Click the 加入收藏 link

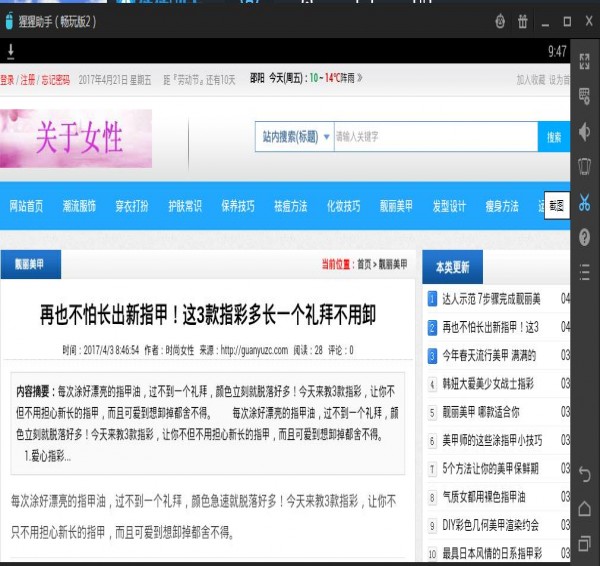click(531, 80)
